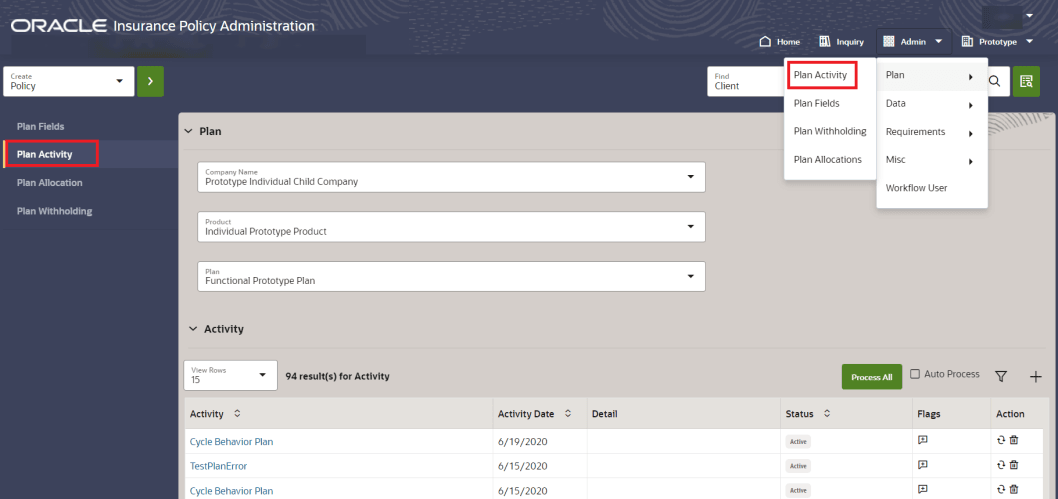
Task: Select Plan Activity in the Admin submenu
Action: tap(821, 75)
